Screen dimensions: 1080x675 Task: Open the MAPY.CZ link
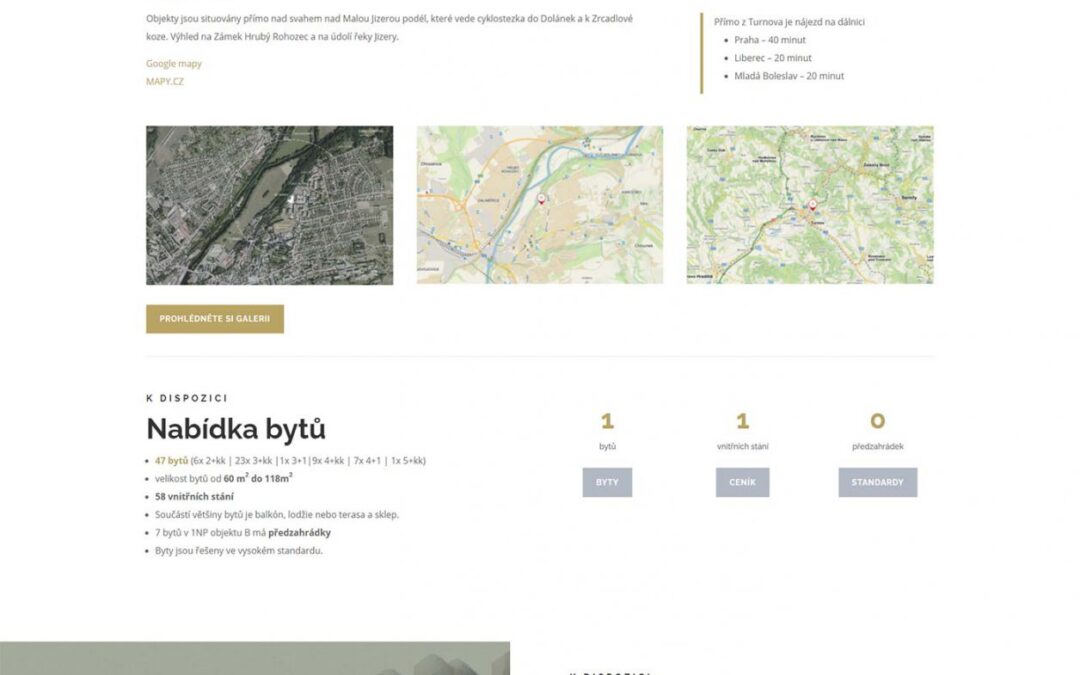165,81
